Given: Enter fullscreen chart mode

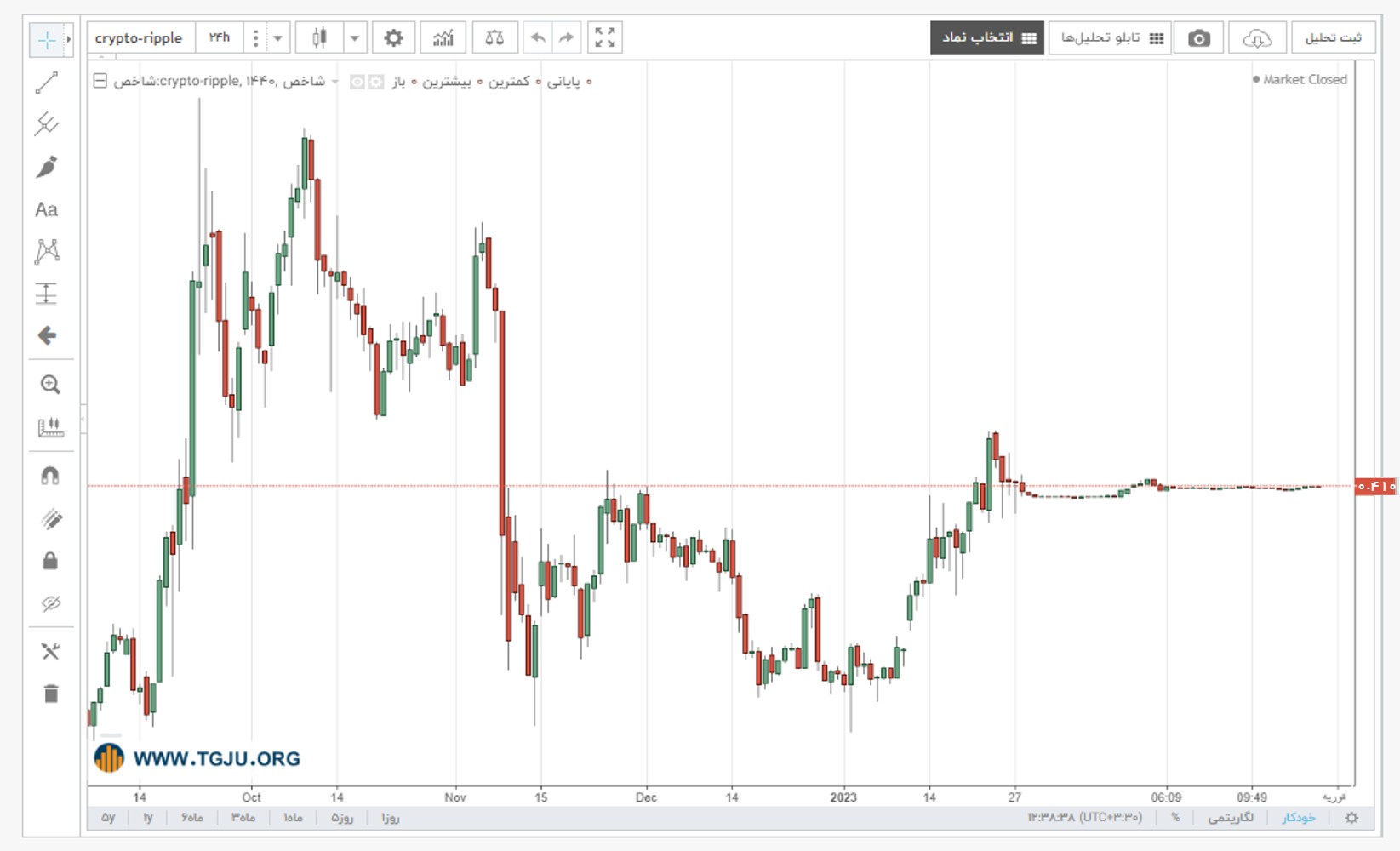Looking at the screenshot, I should pos(605,38).
